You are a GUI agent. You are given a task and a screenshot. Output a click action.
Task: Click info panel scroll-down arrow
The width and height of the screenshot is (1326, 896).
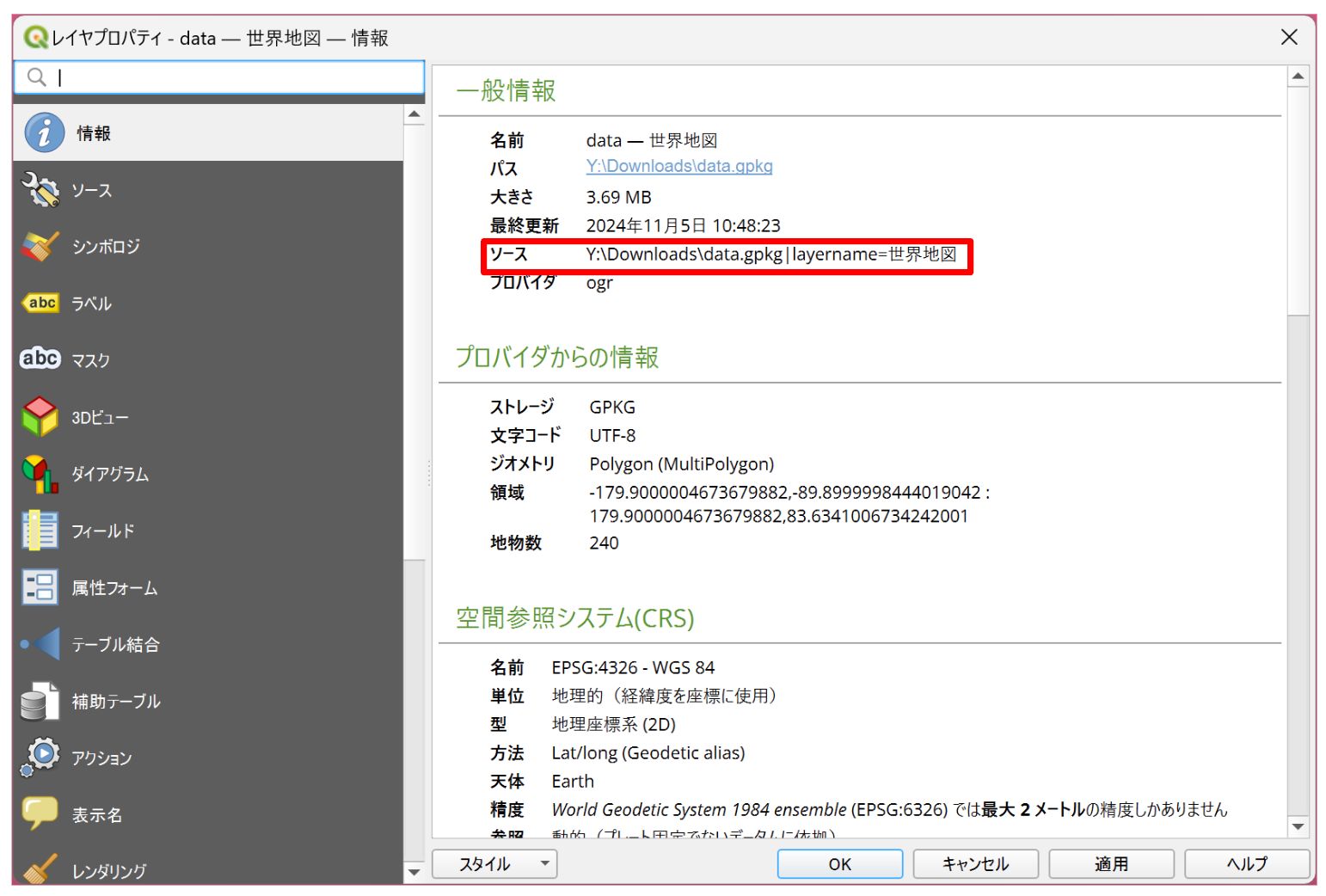click(1298, 826)
